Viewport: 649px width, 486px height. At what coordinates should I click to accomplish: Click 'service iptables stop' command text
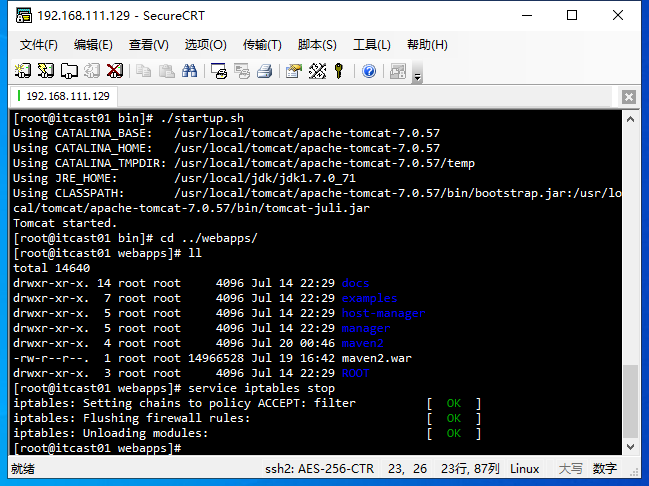coord(261,388)
